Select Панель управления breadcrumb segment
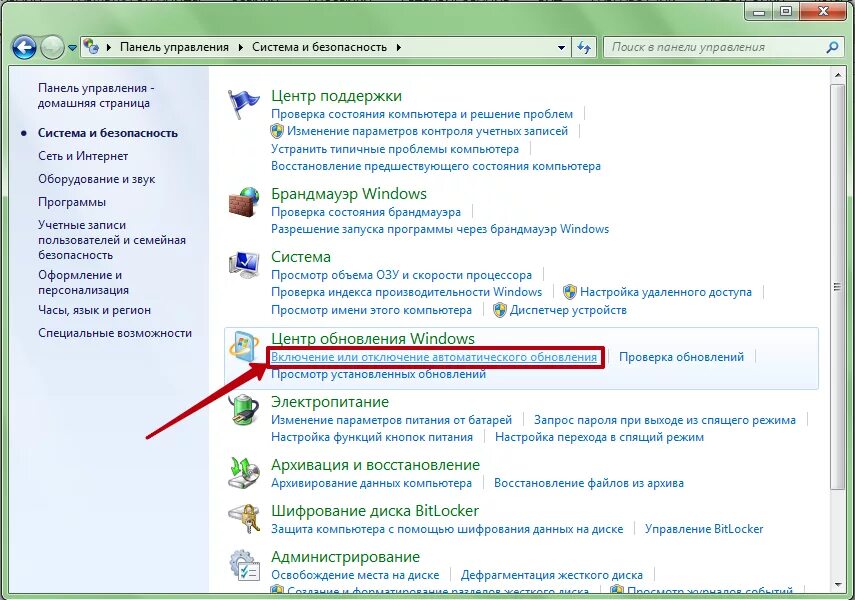855x600 pixels. click(x=174, y=47)
